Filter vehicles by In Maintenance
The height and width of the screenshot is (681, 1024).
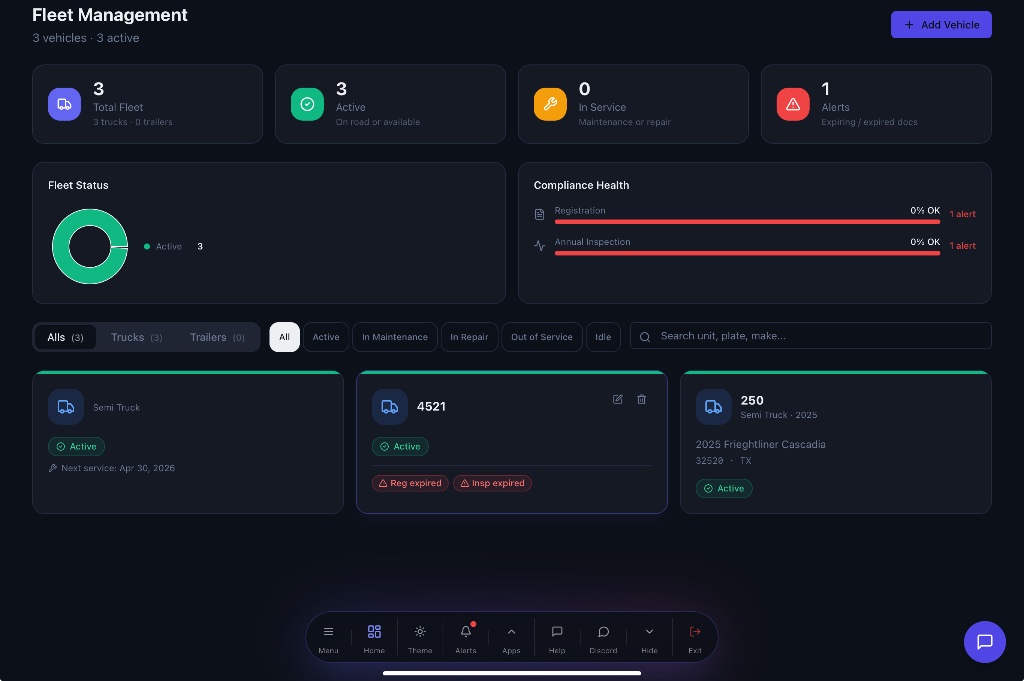[395, 337]
